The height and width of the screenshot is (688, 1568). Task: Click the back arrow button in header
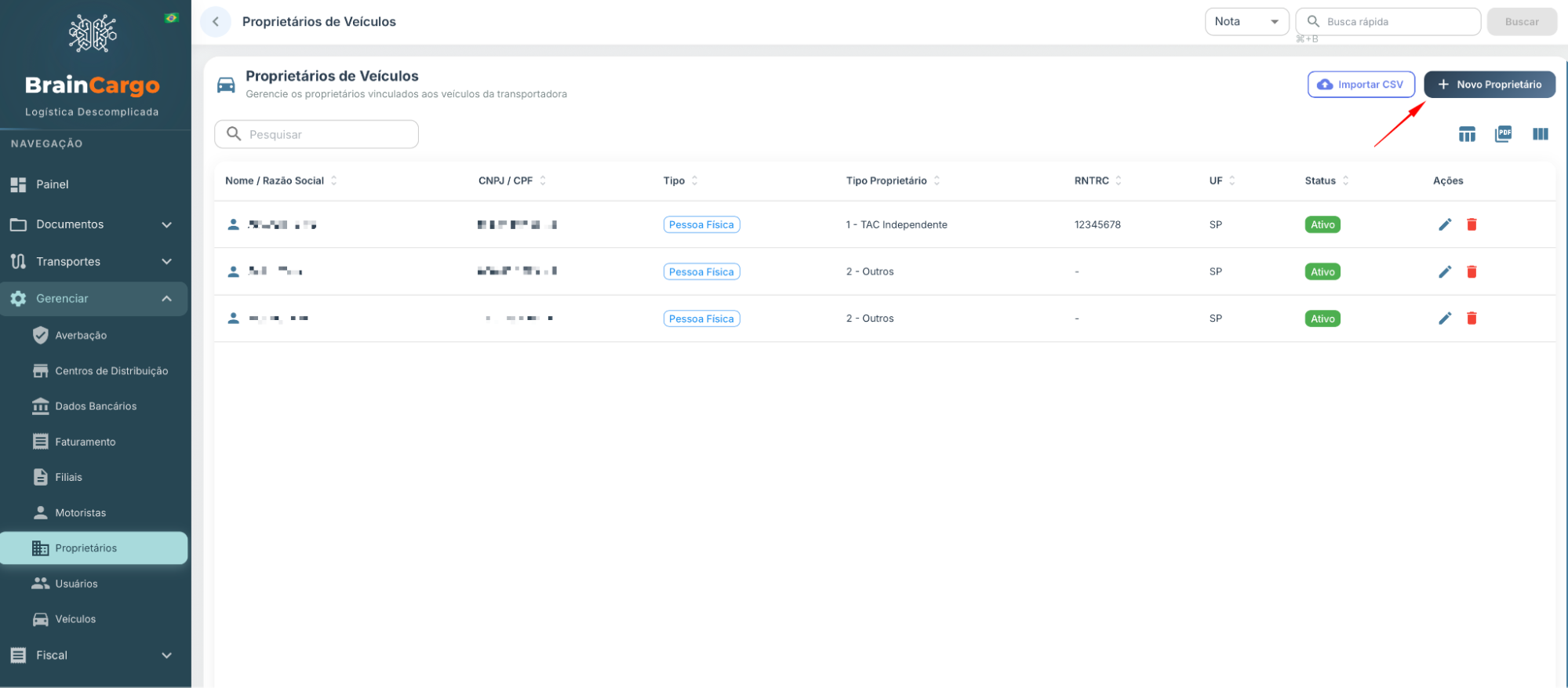click(216, 22)
